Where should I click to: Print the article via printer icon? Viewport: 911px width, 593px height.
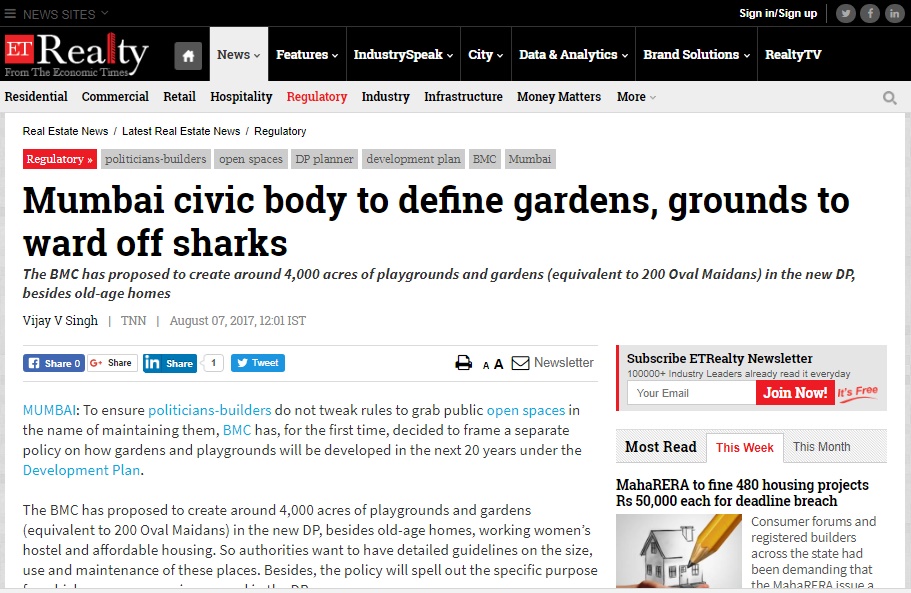[x=464, y=363]
